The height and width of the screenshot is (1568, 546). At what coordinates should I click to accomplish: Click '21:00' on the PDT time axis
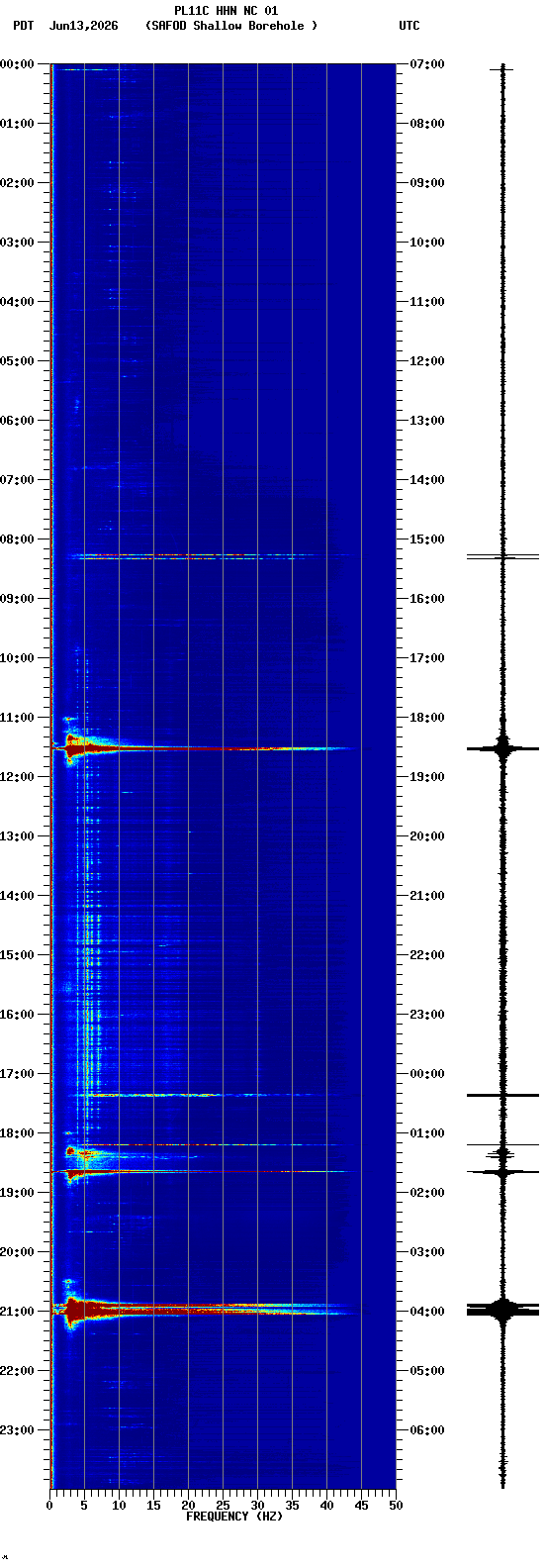[17, 1311]
